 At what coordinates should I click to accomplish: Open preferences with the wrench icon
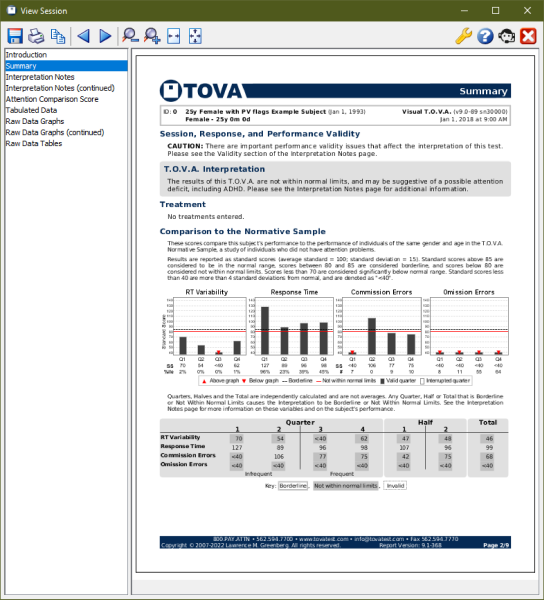[x=464, y=36]
